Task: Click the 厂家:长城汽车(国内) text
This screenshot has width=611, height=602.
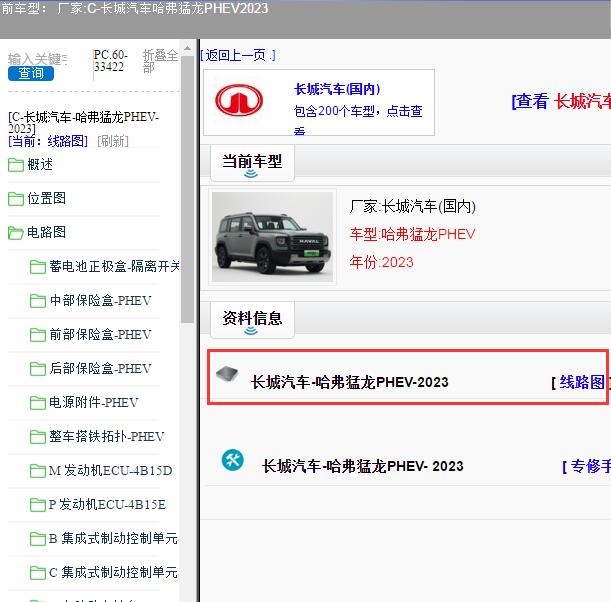Action: (412, 206)
